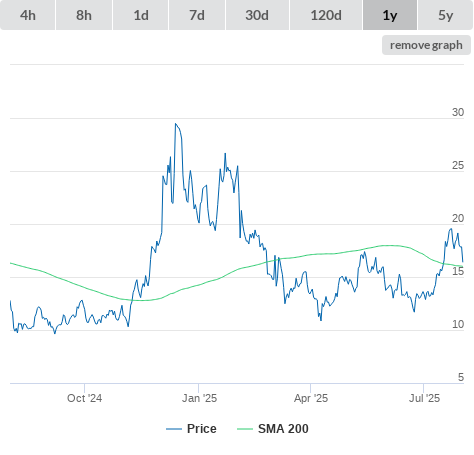The image size is (474, 455).
Task: Click the remove graph button
Action: coord(426,45)
